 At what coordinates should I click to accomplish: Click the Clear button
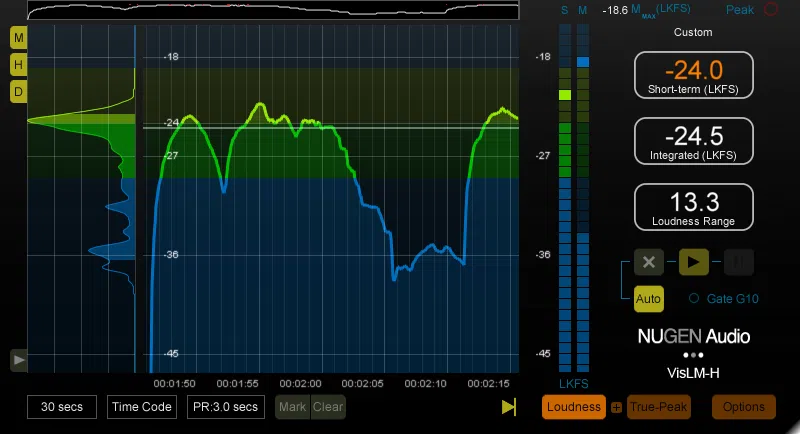328,407
